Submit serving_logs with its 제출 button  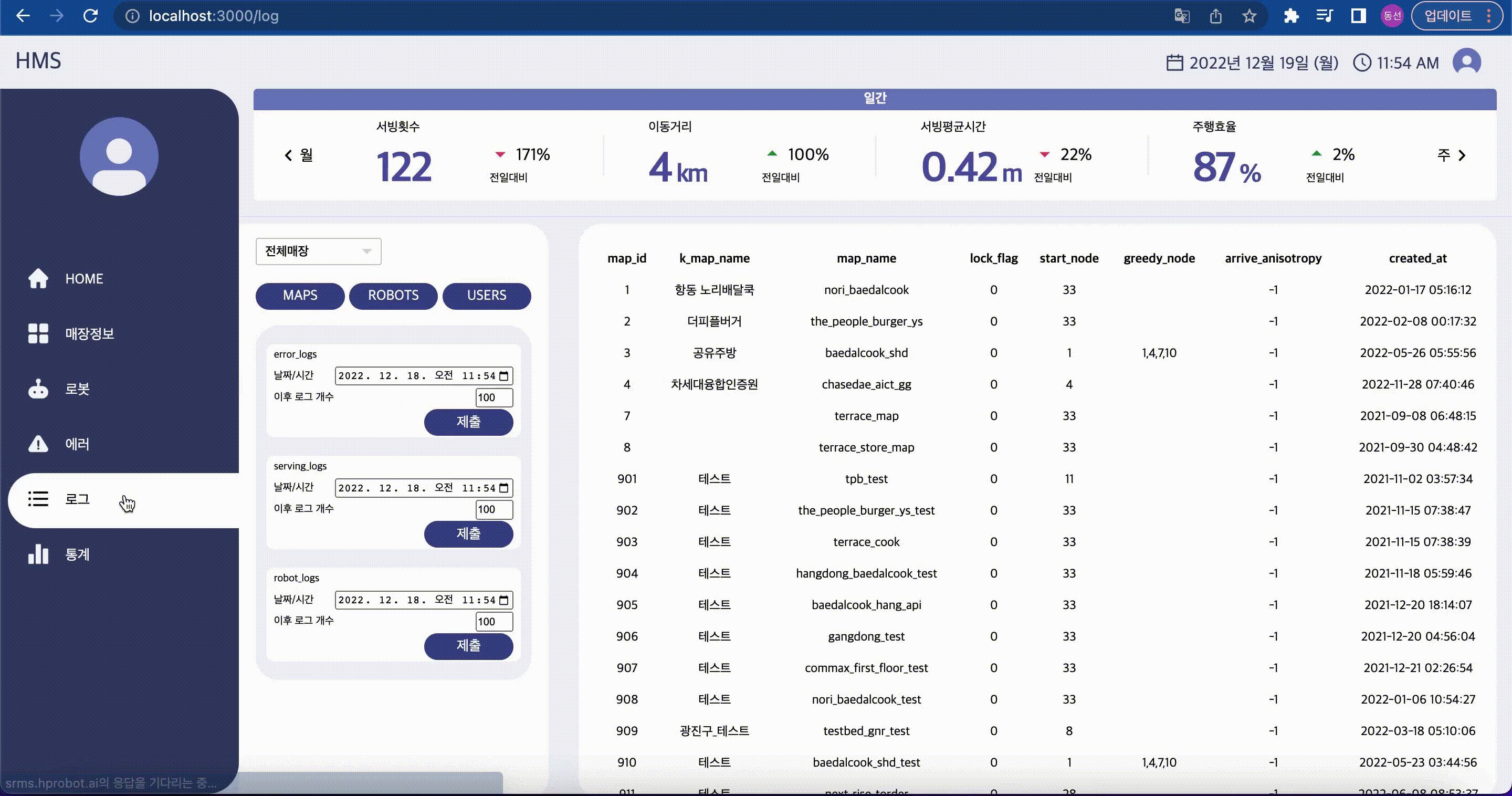point(468,533)
